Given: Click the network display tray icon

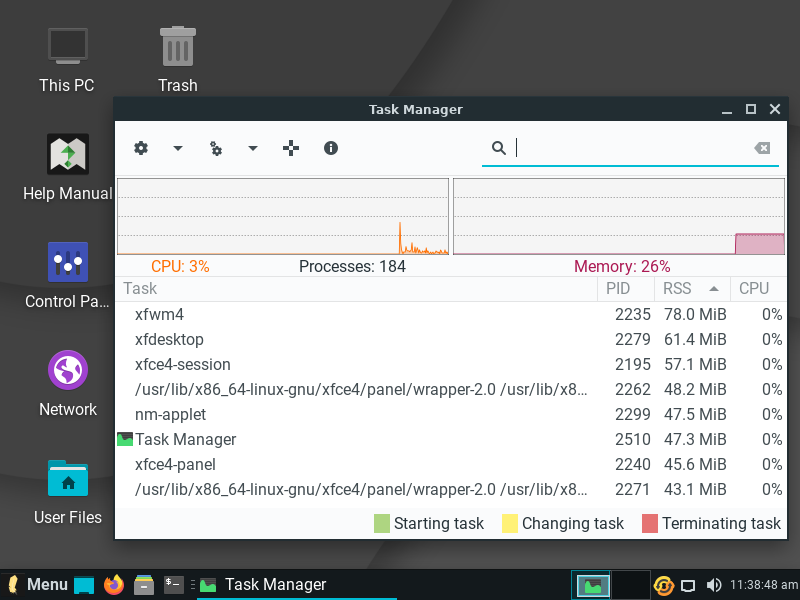Looking at the screenshot, I should (x=688, y=585).
